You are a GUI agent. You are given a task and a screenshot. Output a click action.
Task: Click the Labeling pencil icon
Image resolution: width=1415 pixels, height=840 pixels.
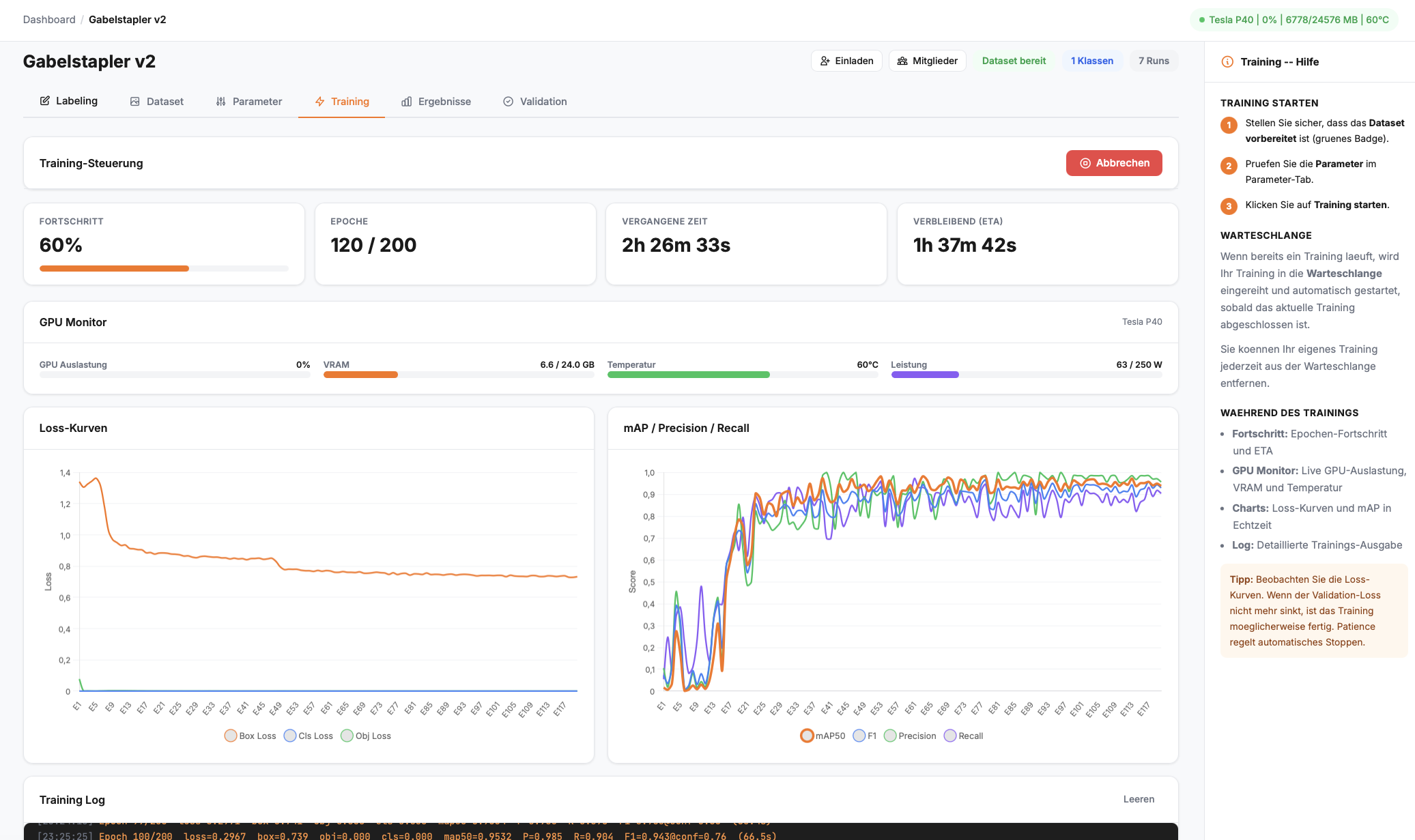pos(45,101)
